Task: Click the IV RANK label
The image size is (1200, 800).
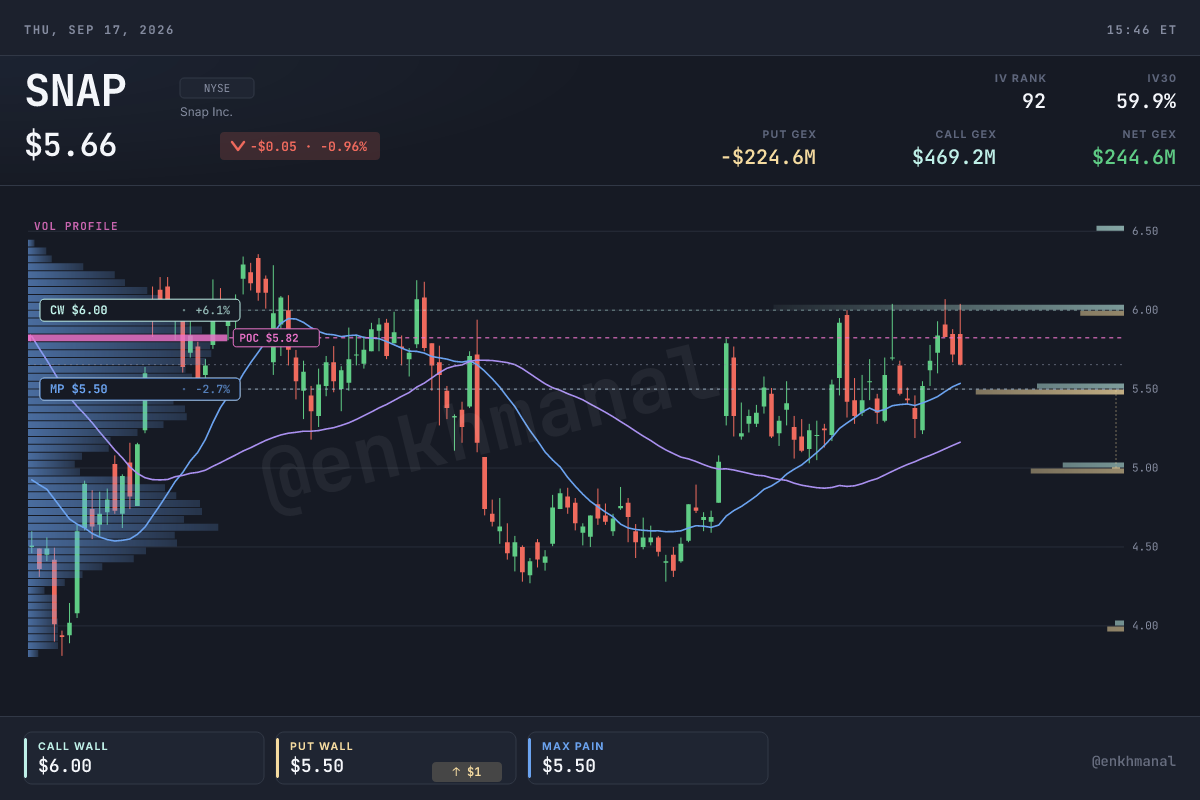Action: click(x=1021, y=78)
